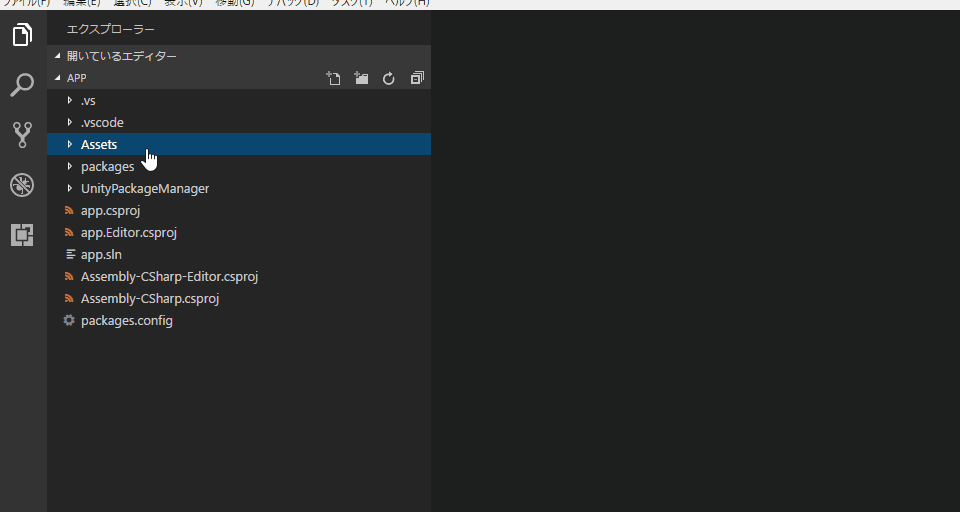
Task: Click the エクスプローラー panel title
Action: pyautogui.click(x=110, y=29)
